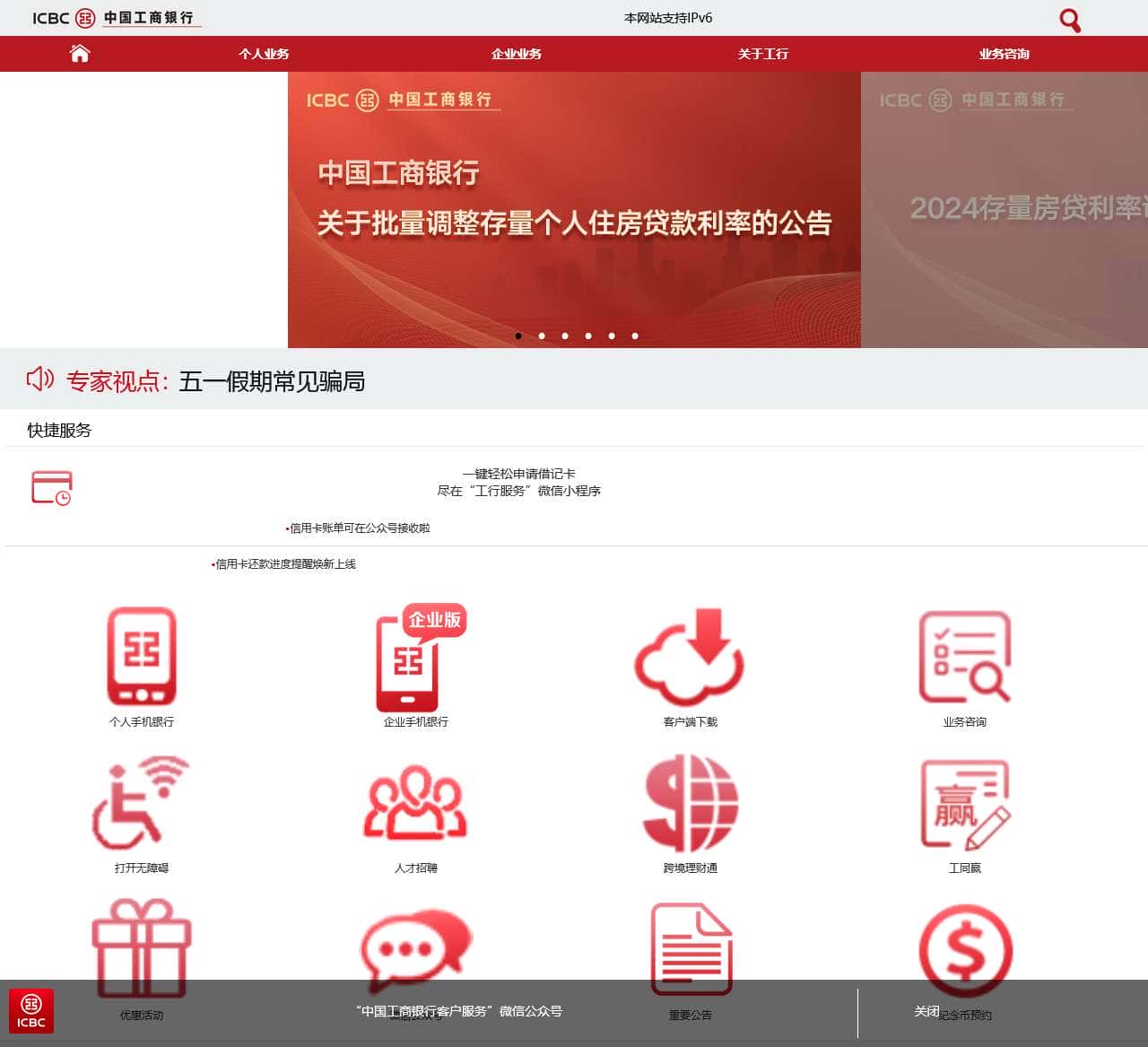Image resolution: width=1148 pixels, height=1047 pixels.
Task: Click the ICBC logo at top left
Action: click(x=117, y=18)
